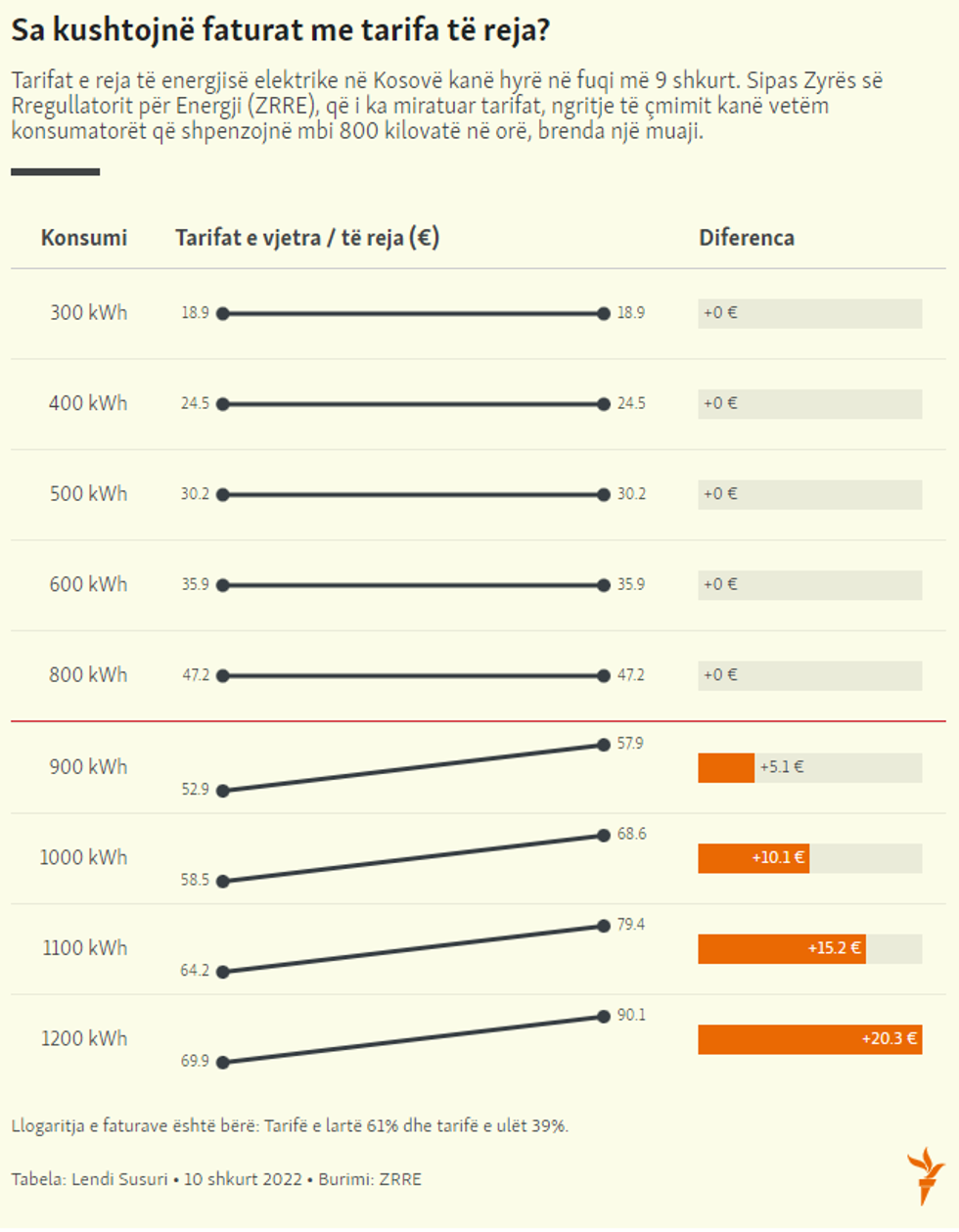Click the 900 kWh row label

click(88, 767)
